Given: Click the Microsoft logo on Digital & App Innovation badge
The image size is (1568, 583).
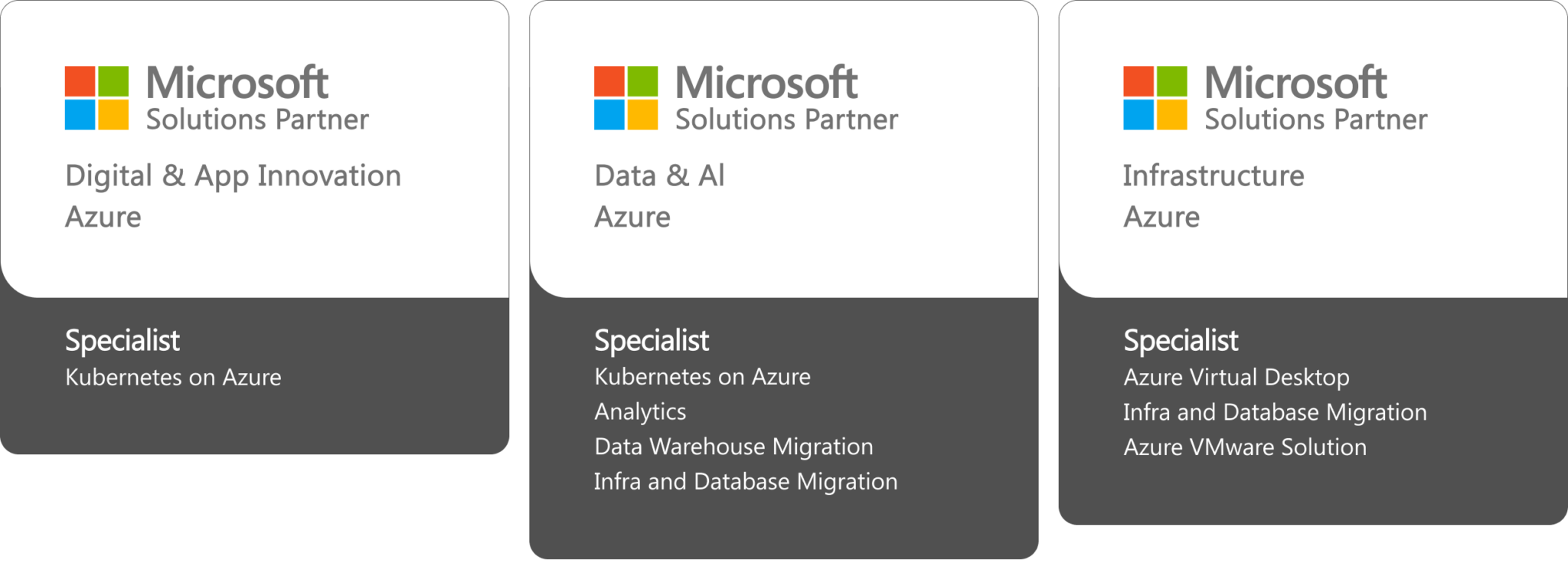Looking at the screenshot, I should pos(96,98).
